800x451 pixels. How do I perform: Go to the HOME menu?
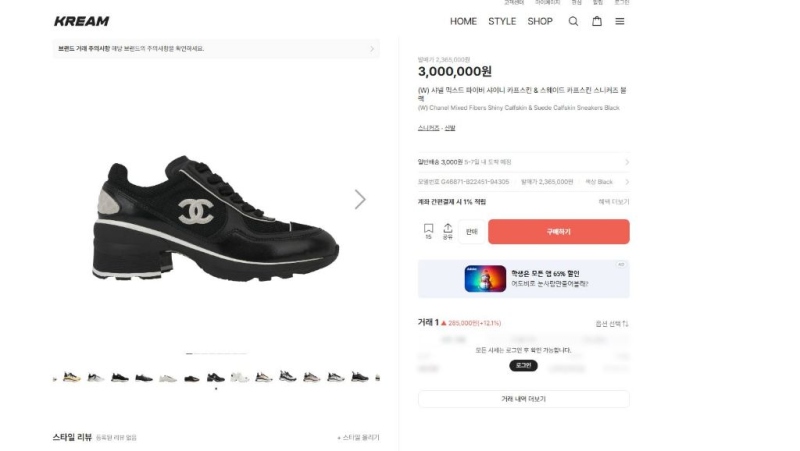[463, 21]
